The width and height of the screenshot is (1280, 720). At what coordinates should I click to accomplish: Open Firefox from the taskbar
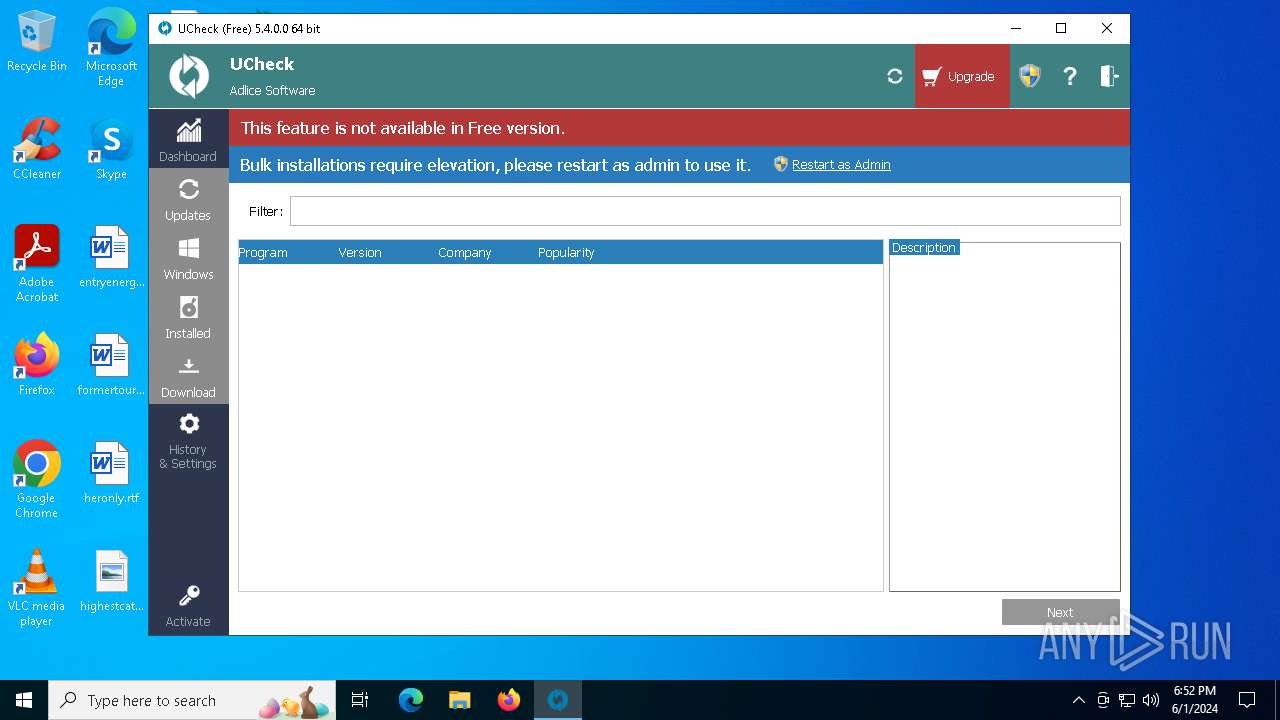coord(509,700)
